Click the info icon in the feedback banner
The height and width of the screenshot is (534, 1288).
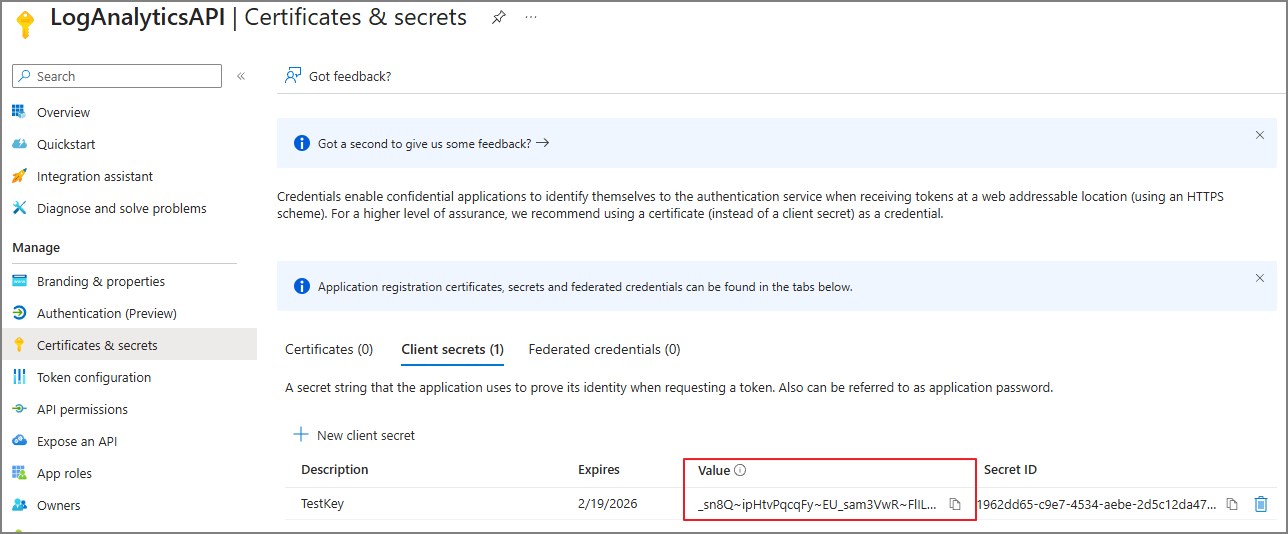301,143
